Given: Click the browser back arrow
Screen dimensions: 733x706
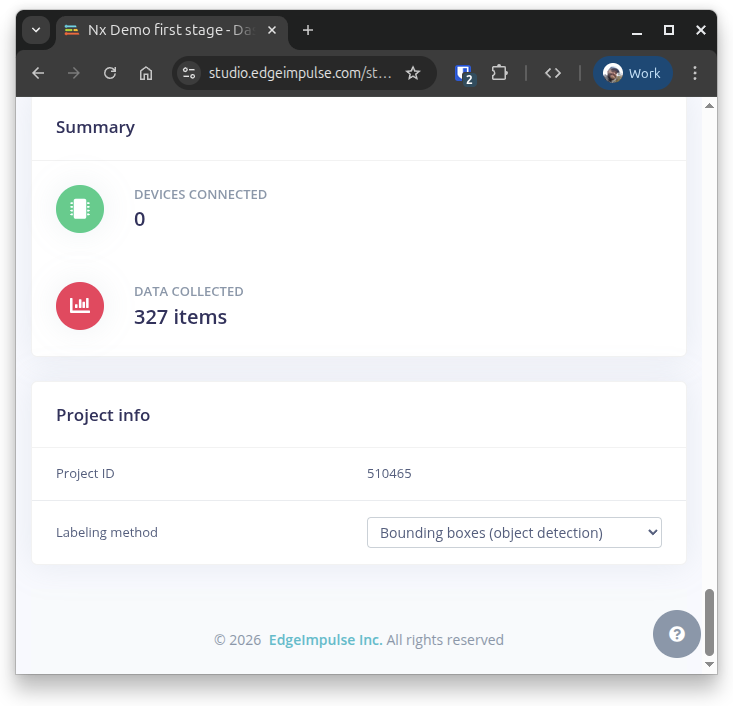Looking at the screenshot, I should 38,73.
